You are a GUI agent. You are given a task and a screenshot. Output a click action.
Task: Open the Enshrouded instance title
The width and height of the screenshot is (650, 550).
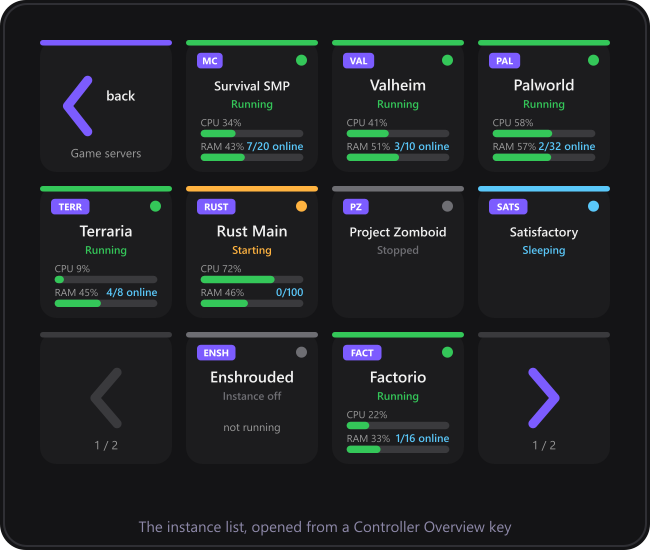(252, 377)
